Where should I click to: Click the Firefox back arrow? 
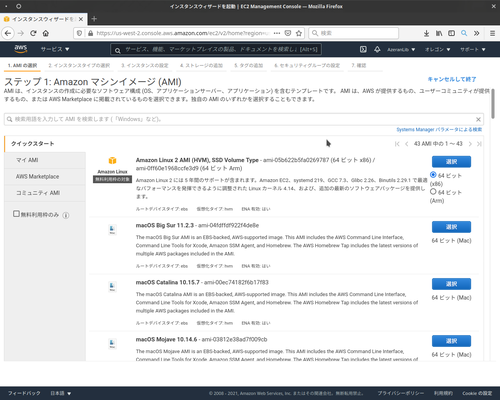tap(8, 33)
